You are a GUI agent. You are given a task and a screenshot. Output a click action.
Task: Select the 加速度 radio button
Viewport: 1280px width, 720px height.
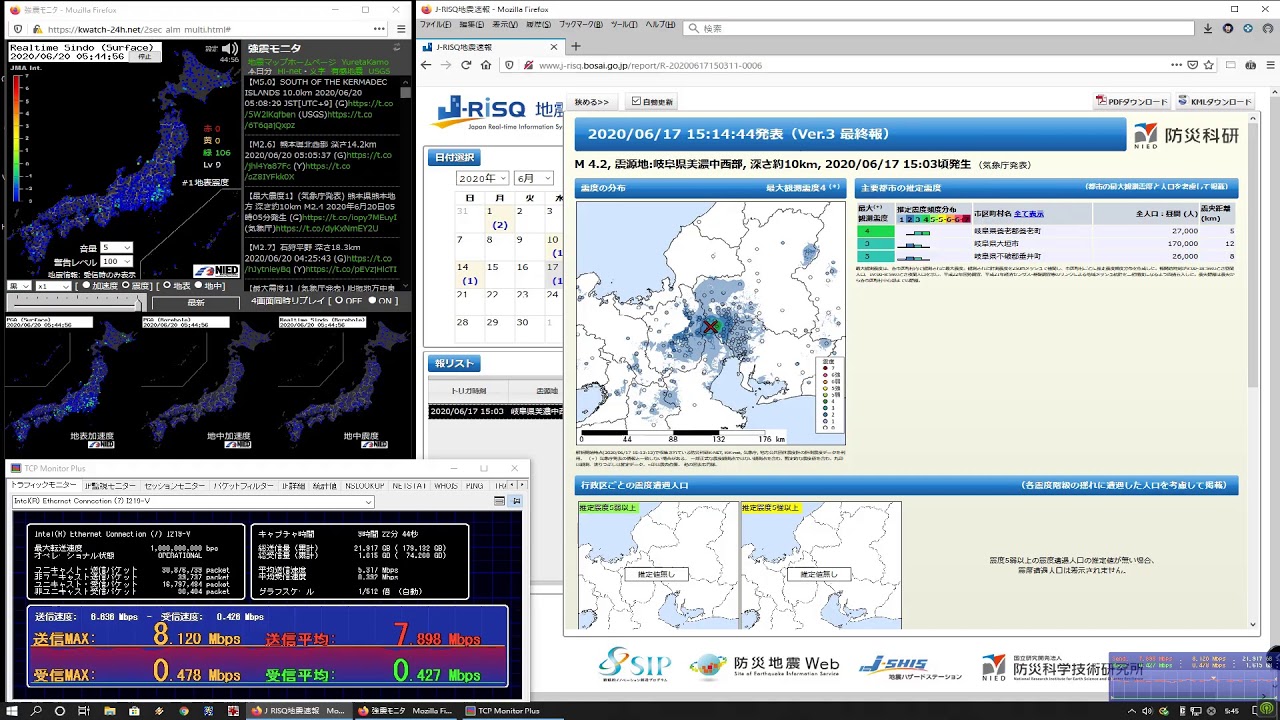coord(86,286)
